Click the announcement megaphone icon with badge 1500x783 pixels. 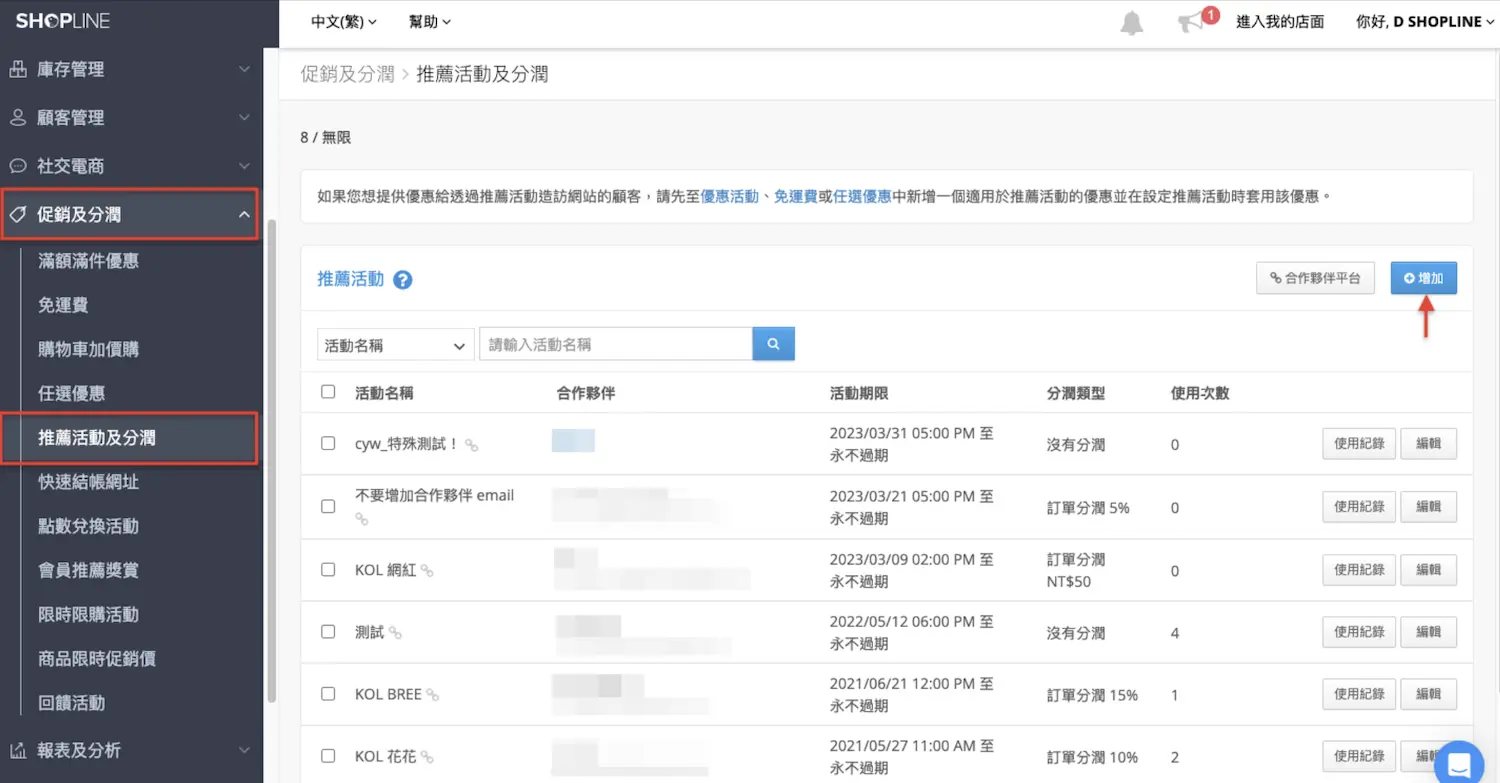pyautogui.click(x=1192, y=21)
